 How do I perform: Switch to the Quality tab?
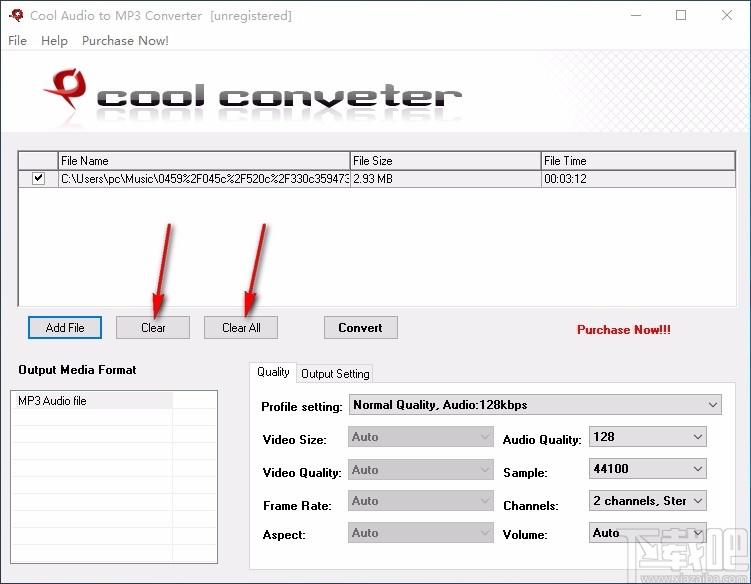click(273, 372)
